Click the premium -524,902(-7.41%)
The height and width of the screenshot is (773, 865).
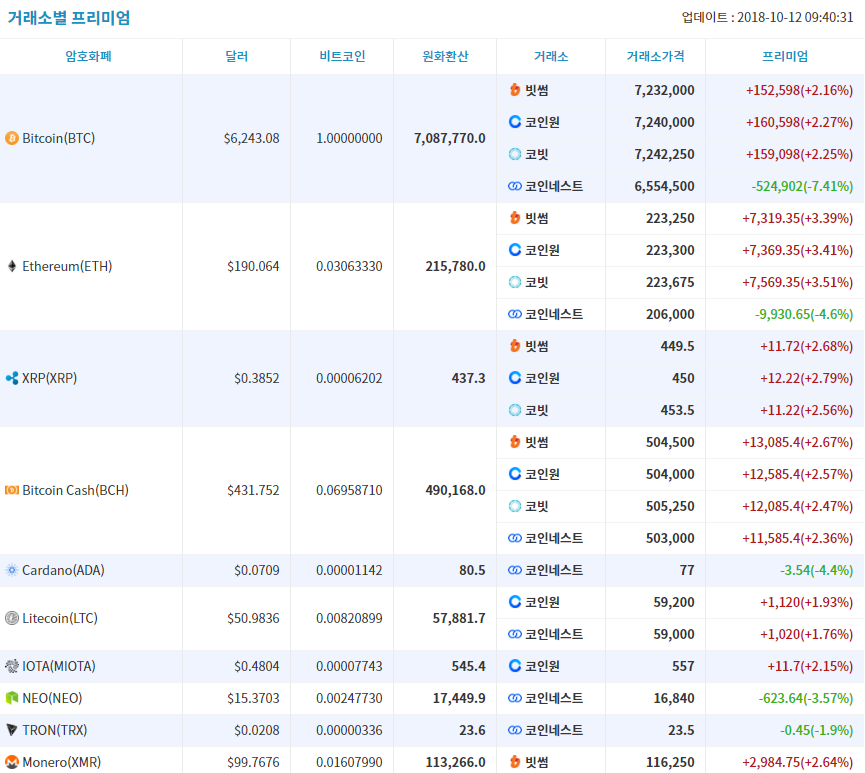click(802, 186)
